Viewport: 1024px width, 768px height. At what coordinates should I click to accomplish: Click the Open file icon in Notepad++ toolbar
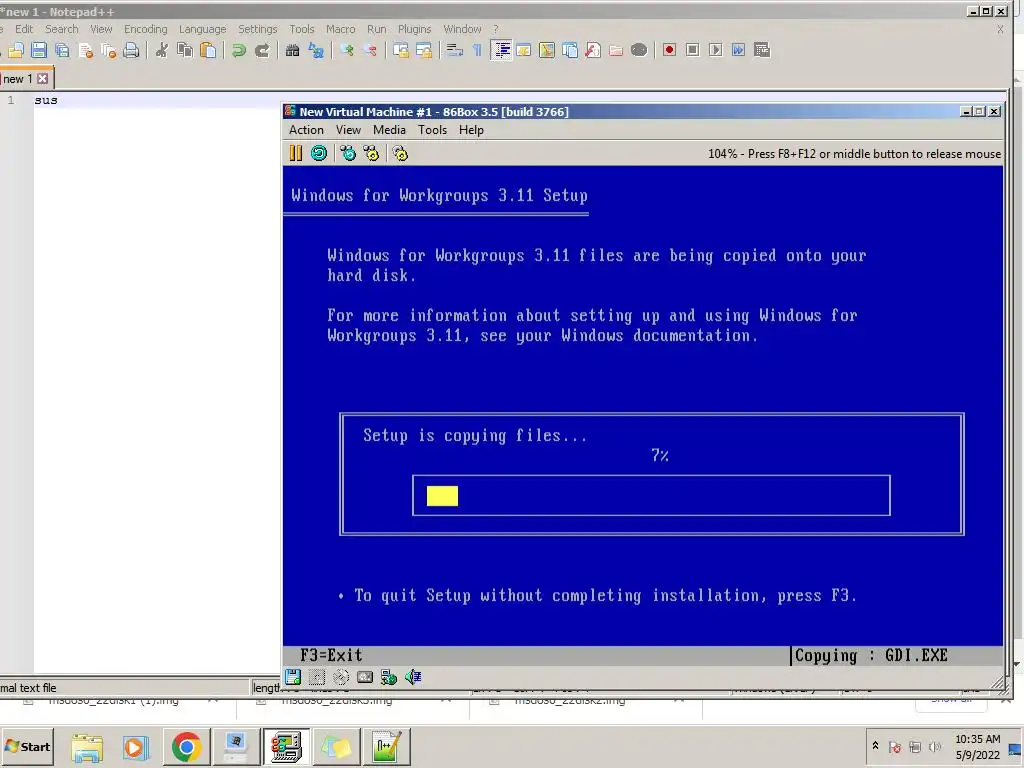click(x=16, y=50)
